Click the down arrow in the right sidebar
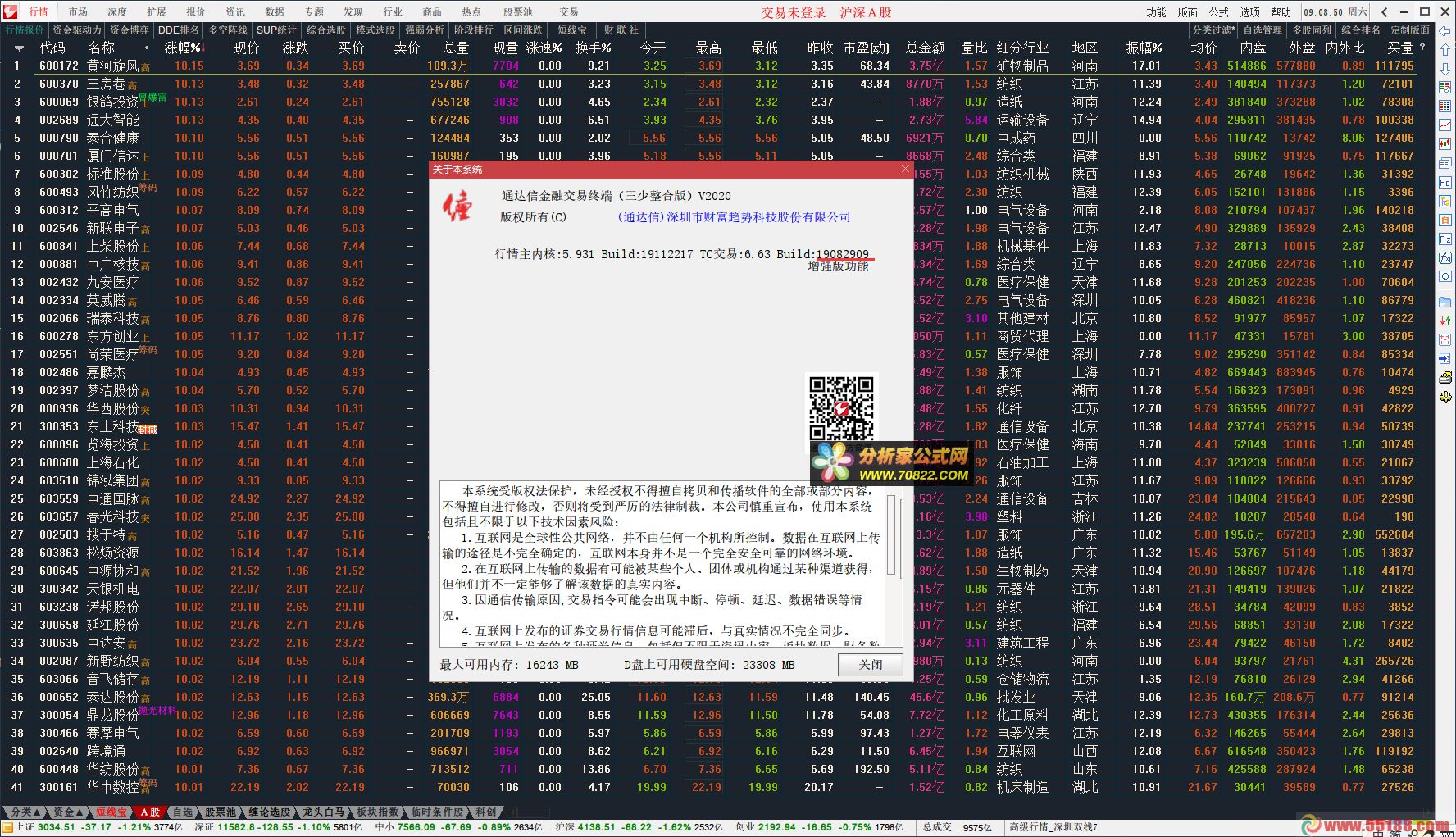1456x837 pixels. (1445, 70)
